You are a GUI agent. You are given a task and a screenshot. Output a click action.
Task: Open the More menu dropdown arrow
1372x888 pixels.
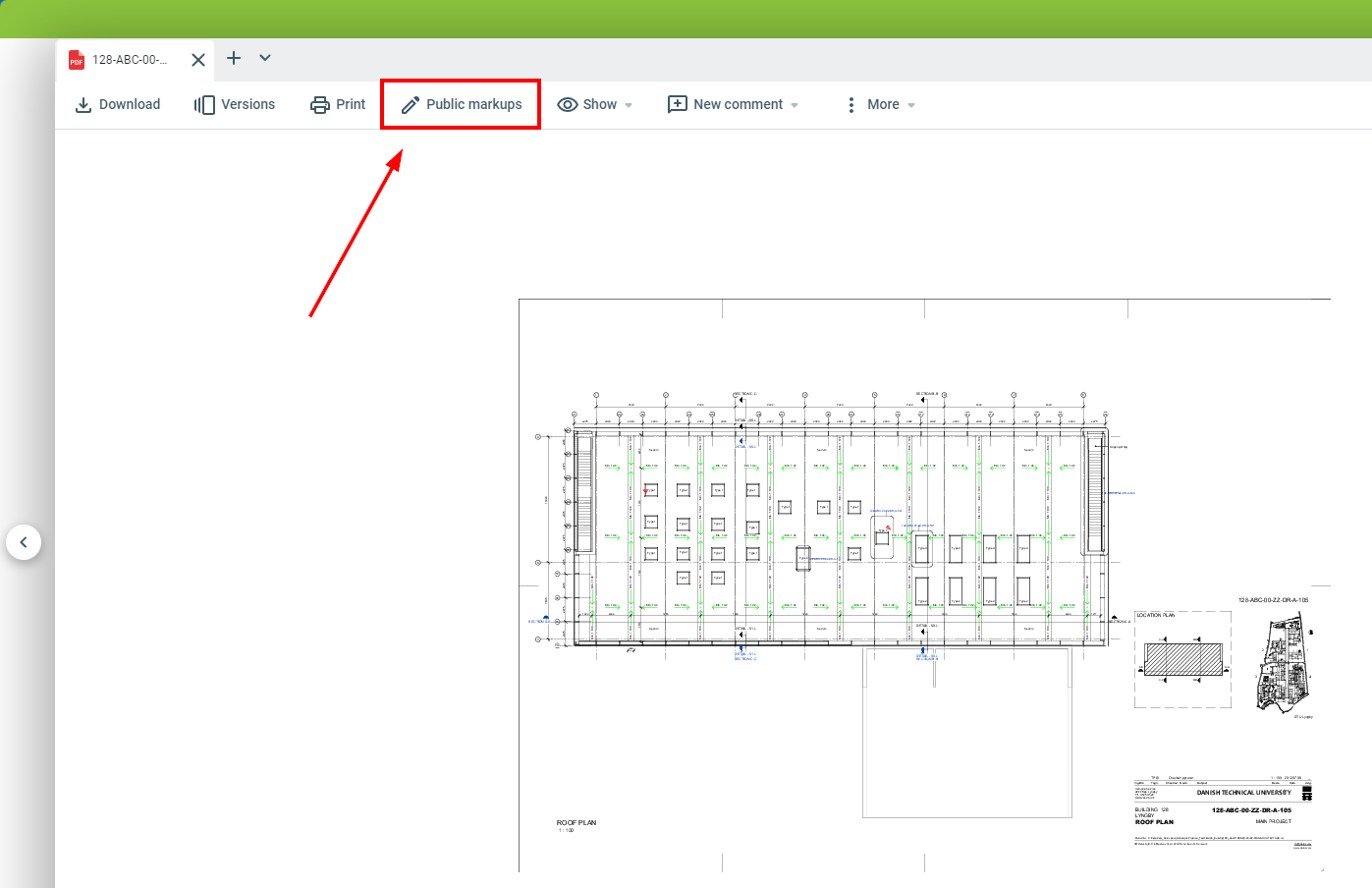coord(911,105)
